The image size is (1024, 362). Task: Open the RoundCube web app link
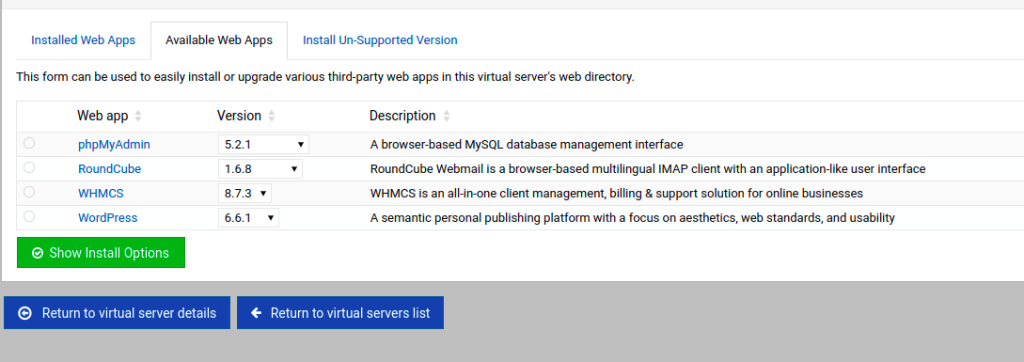click(x=110, y=169)
